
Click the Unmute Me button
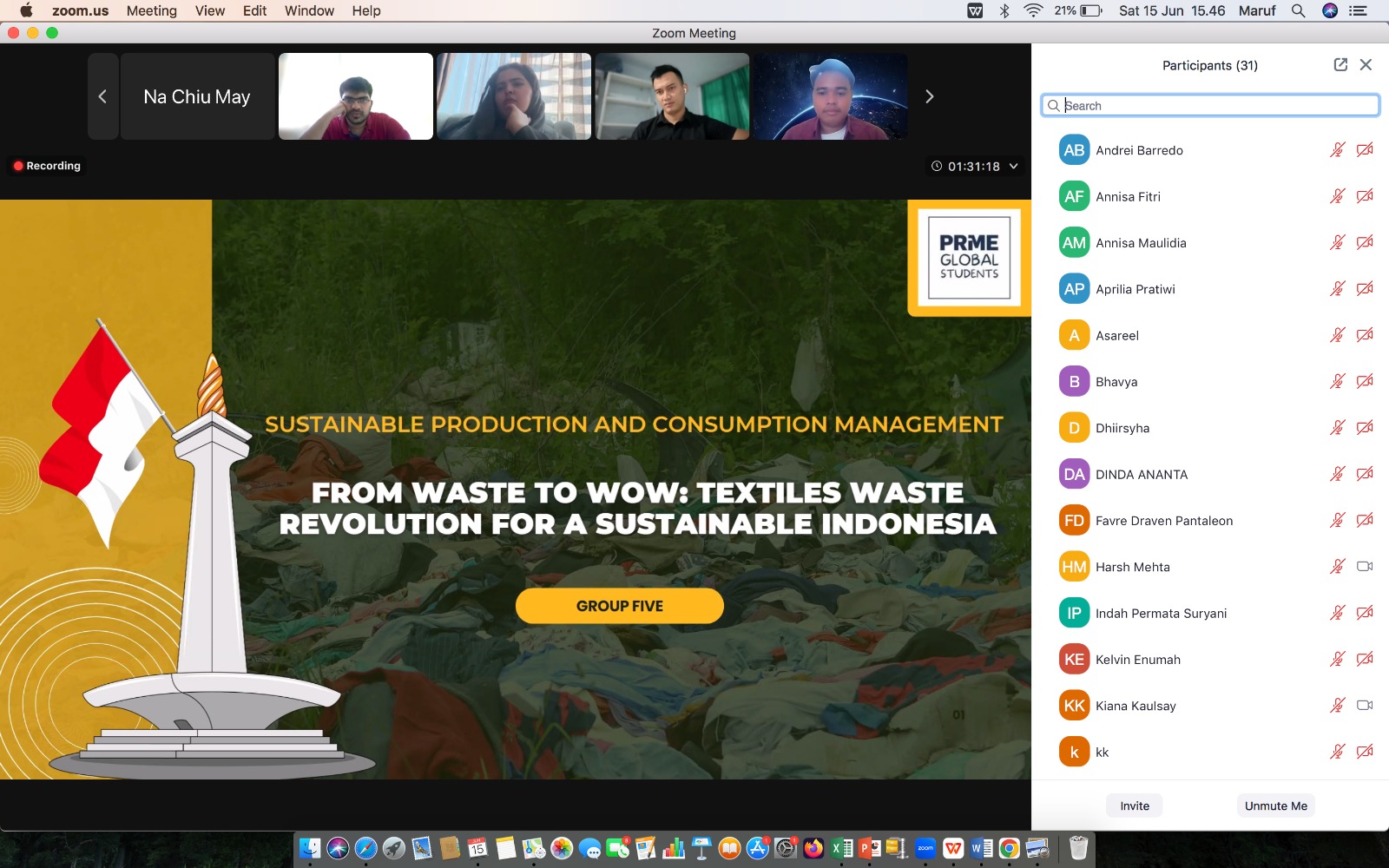coord(1275,806)
